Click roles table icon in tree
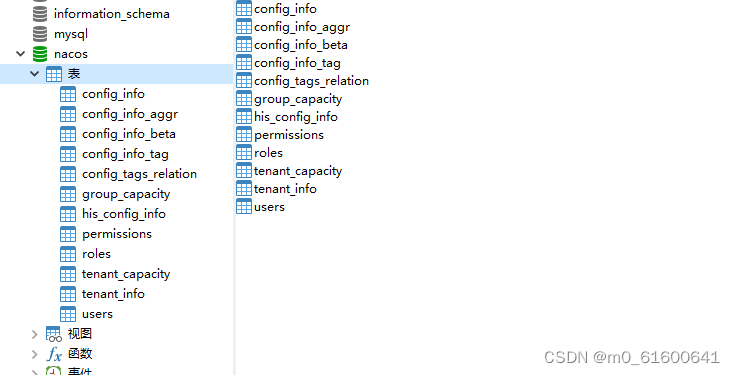Screen dimensions: 735x375 [x=68, y=254]
